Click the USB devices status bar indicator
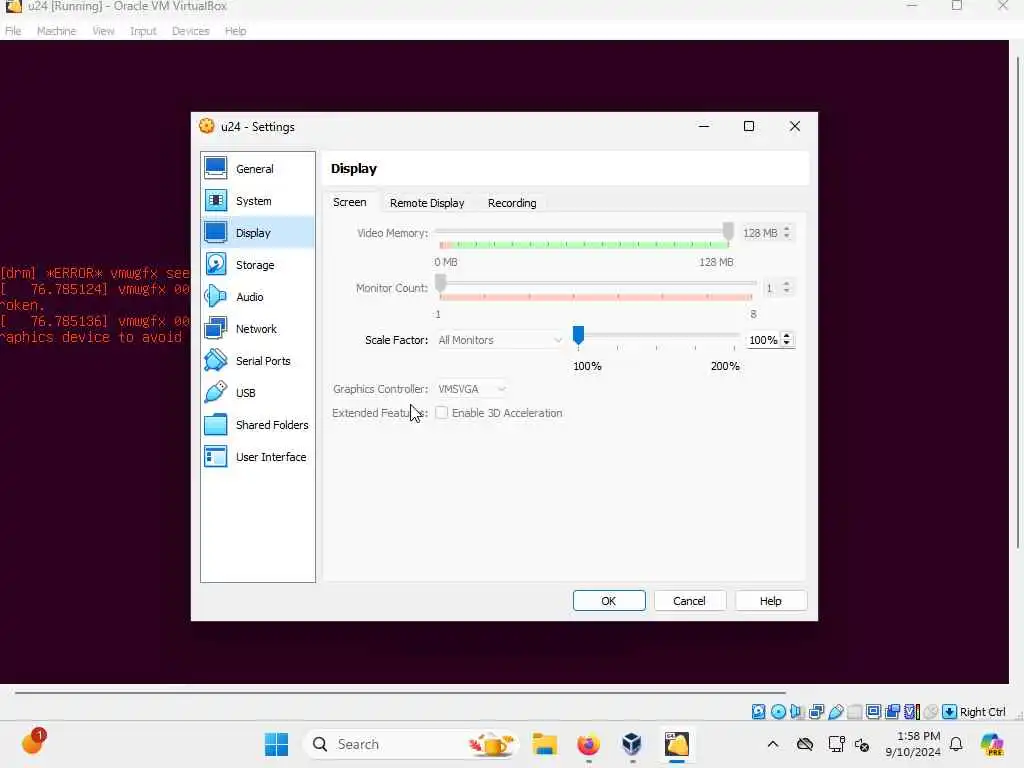This screenshot has height=768, width=1024. pyautogui.click(x=835, y=712)
